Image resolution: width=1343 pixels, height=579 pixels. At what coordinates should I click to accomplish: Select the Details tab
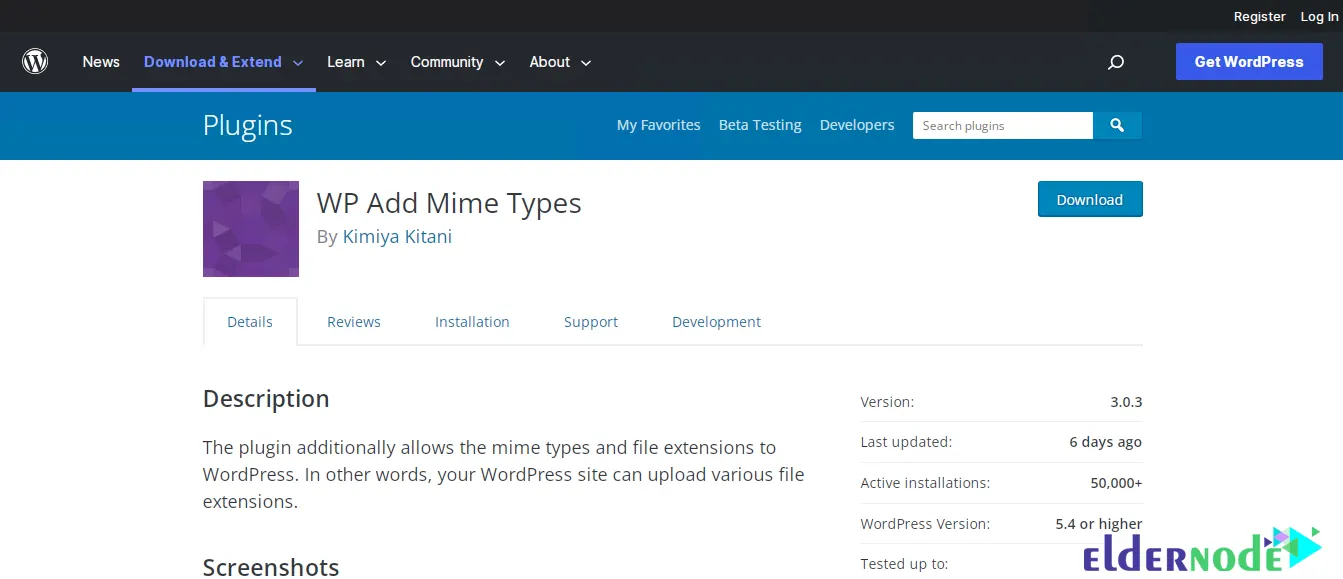pos(250,322)
